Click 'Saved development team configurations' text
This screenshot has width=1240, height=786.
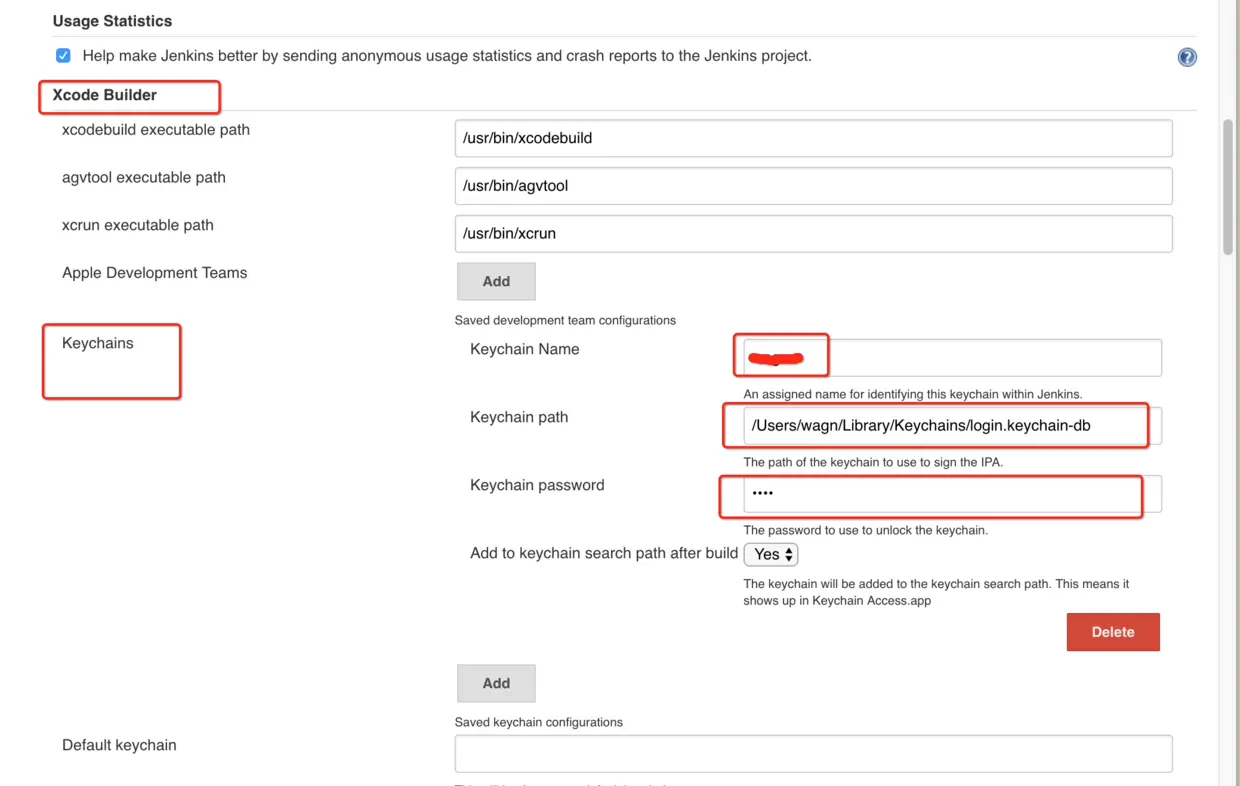tap(565, 320)
